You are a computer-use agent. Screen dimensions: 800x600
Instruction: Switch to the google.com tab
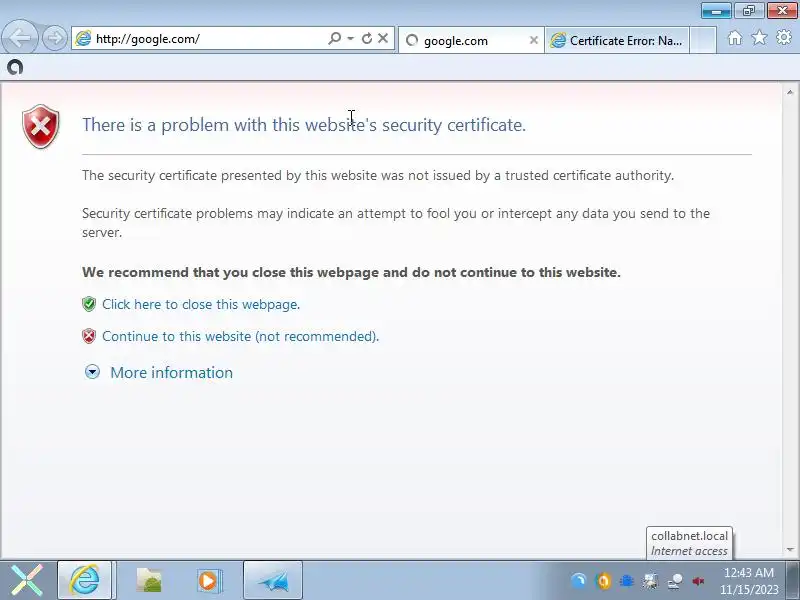(x=469, y=40)
